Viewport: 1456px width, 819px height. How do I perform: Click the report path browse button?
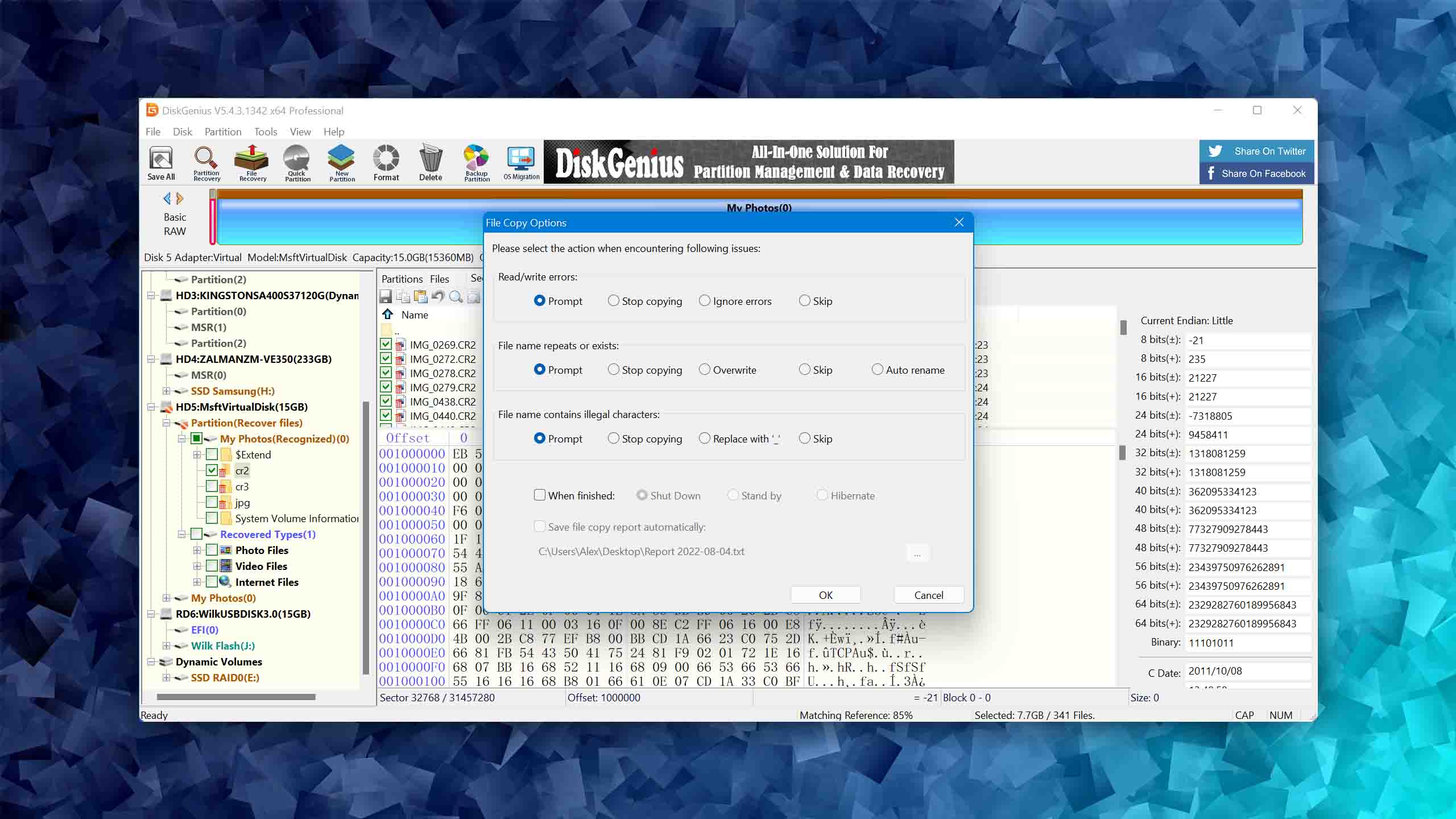click(917, 553)
